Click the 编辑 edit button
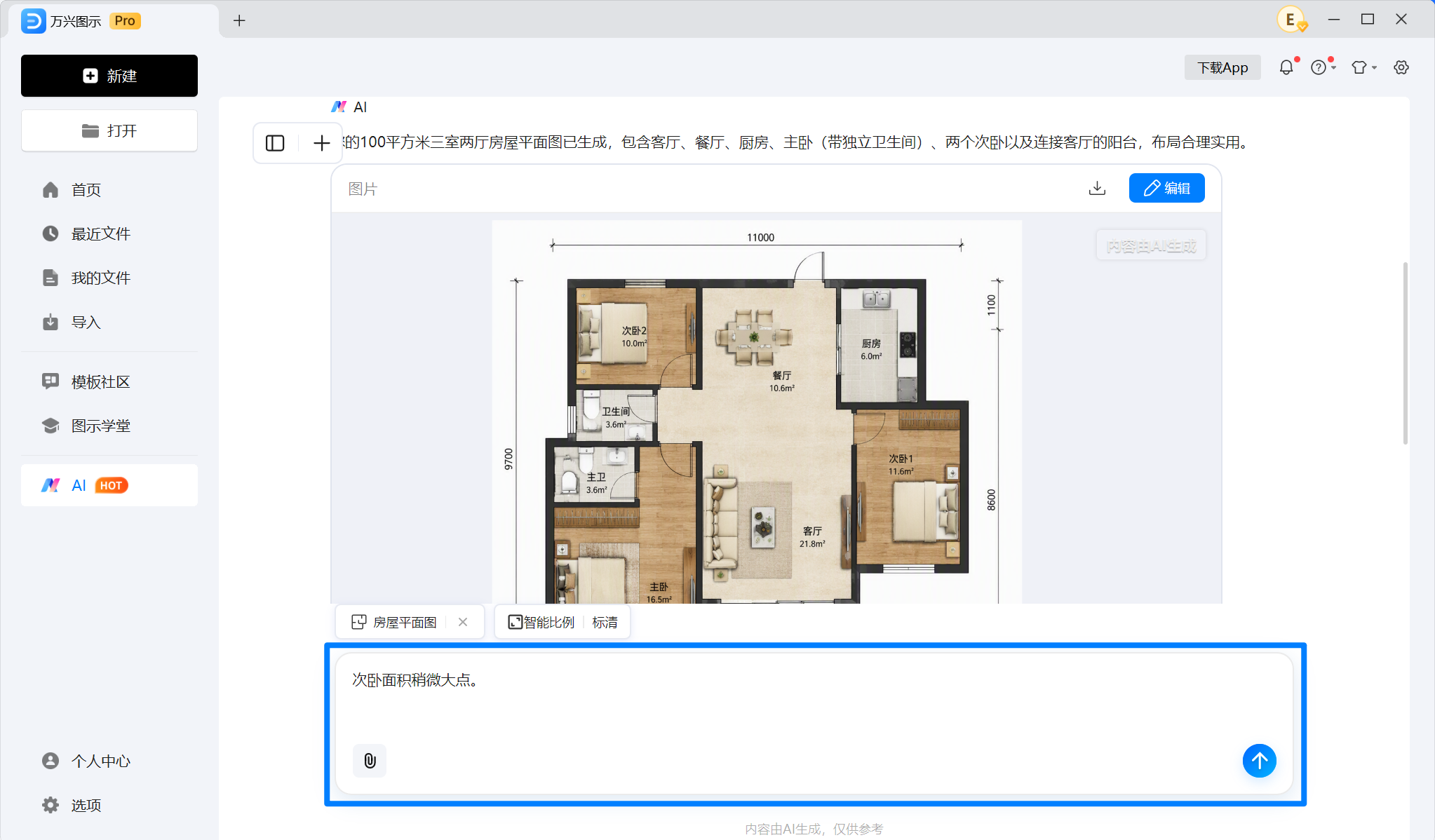 click(1167, 188)
